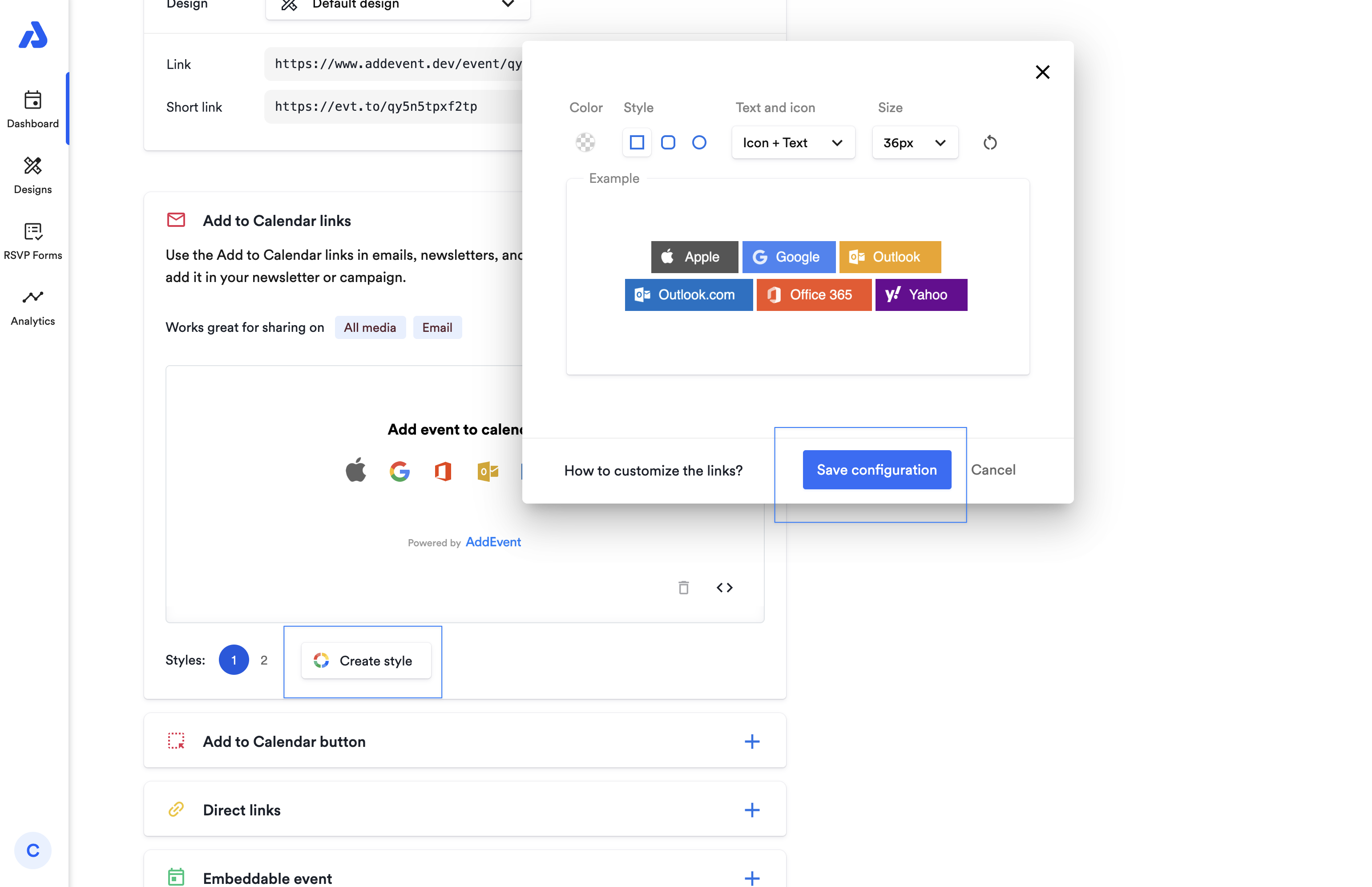Click the Google icon in calendar preview

399,471
